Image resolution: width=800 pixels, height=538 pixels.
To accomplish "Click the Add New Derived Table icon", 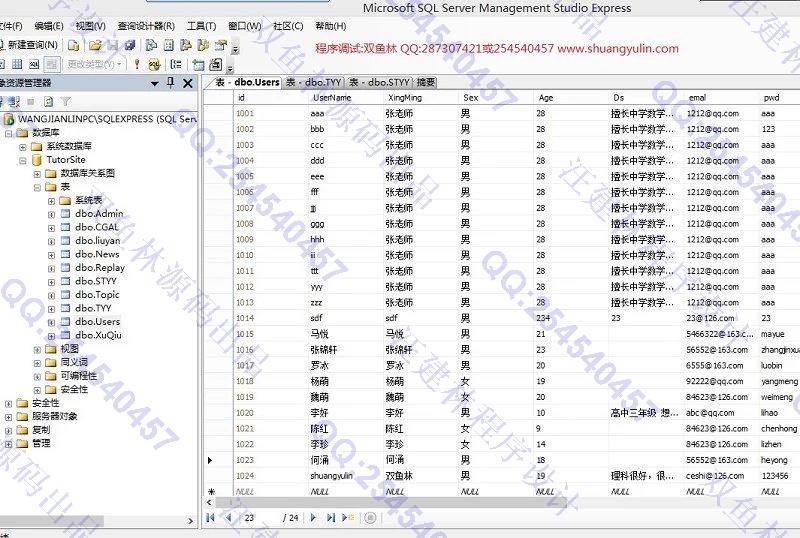I will coord(216,64).
